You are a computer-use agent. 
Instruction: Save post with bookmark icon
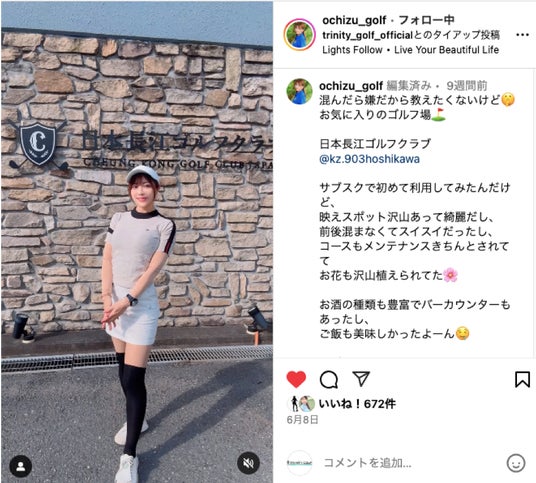coord(522,379)
